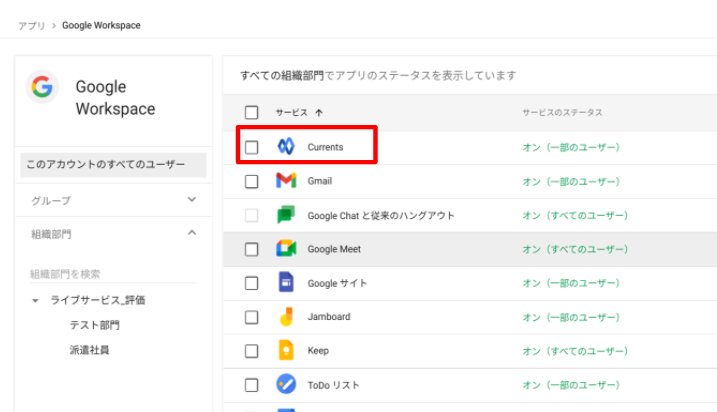The width and height of the screenshot is (717, 412).
Task: Click the Gmail envelope icon
Action: (286, 181)
